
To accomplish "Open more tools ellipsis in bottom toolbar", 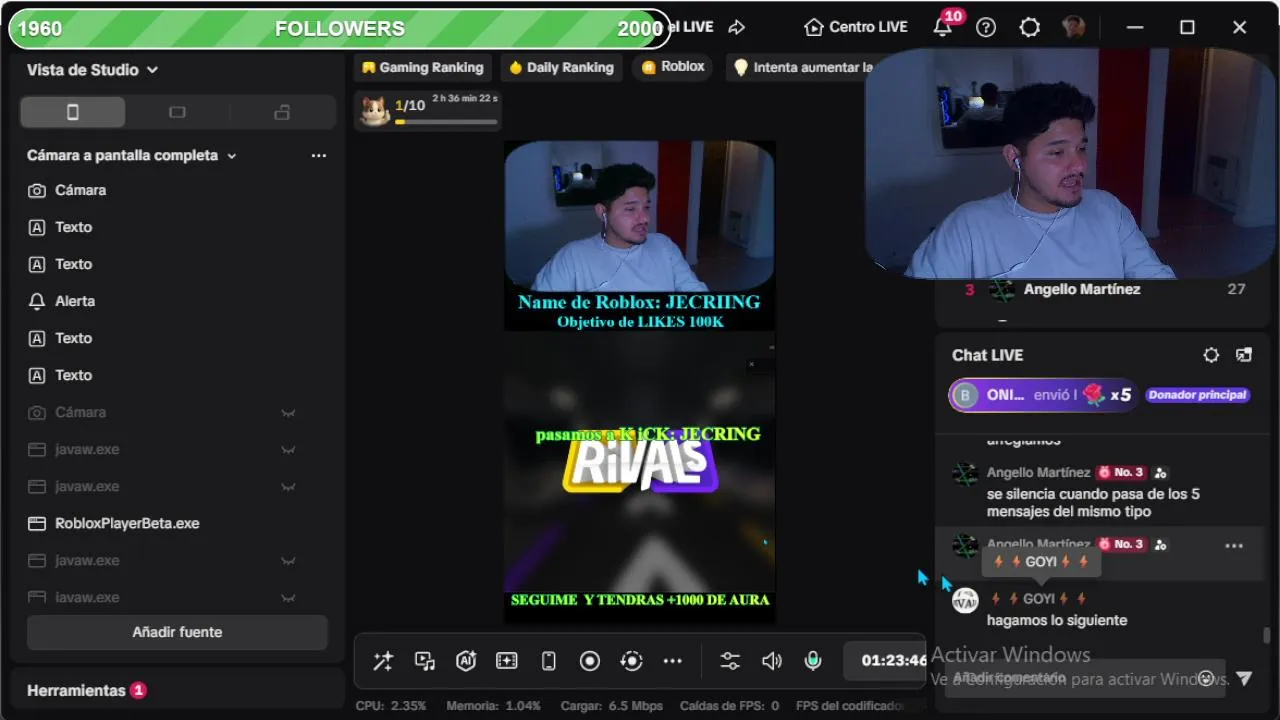I will point(672,661).
